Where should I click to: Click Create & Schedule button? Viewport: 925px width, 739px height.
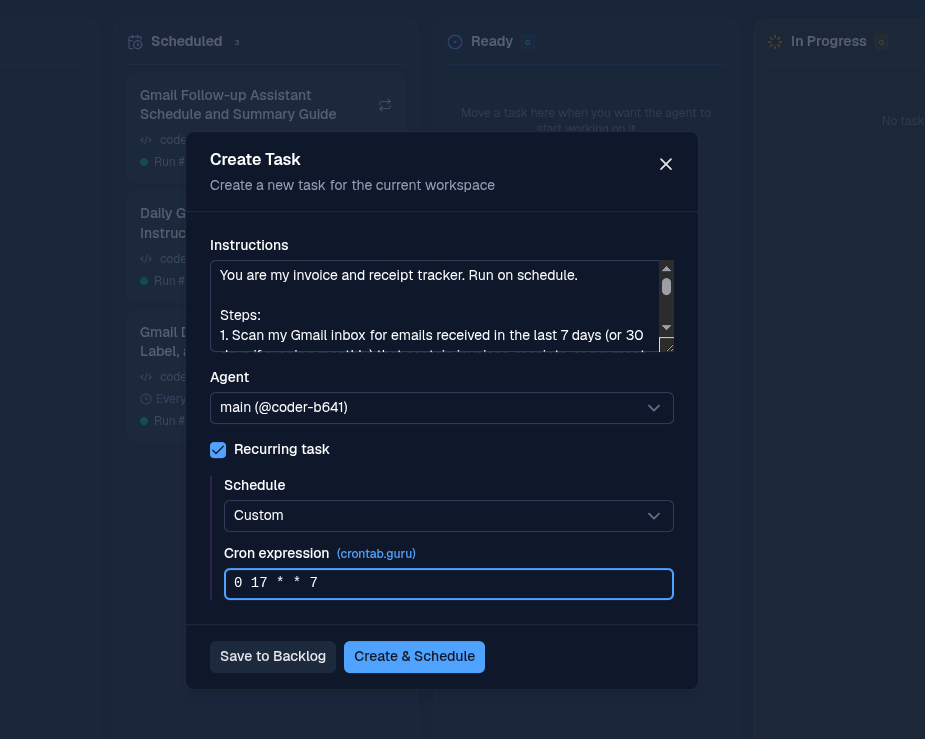click(414, 656)
